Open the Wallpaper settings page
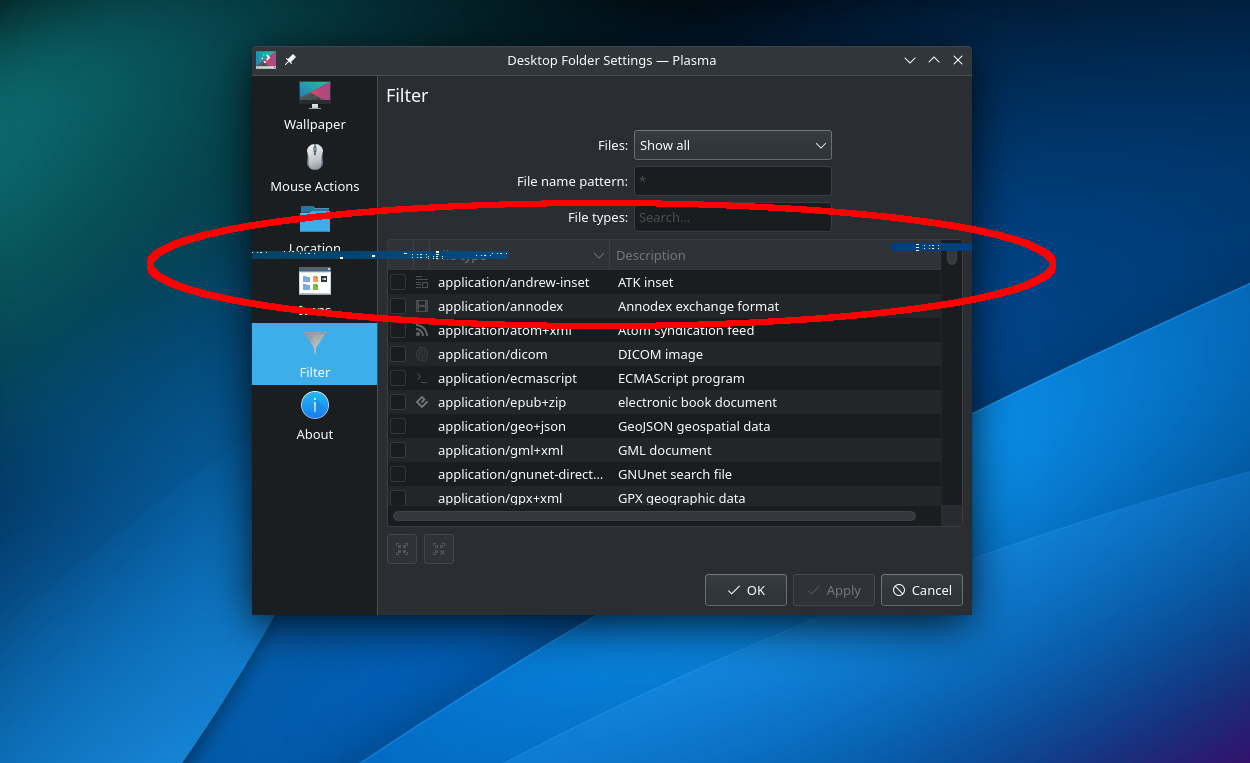The height and width of the screenshot is (763, 1250). pos(314,105)
